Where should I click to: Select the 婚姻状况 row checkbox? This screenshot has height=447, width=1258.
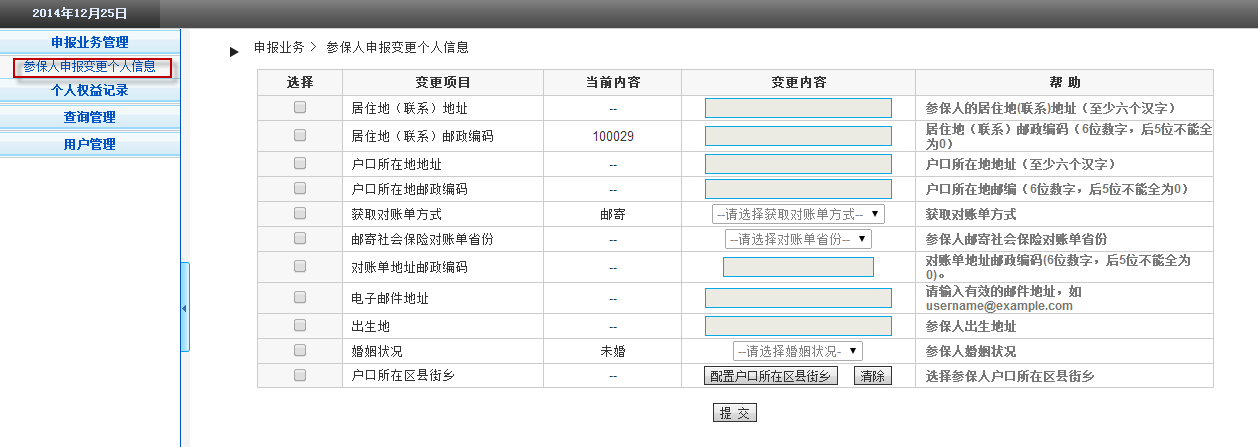[300, 351]
